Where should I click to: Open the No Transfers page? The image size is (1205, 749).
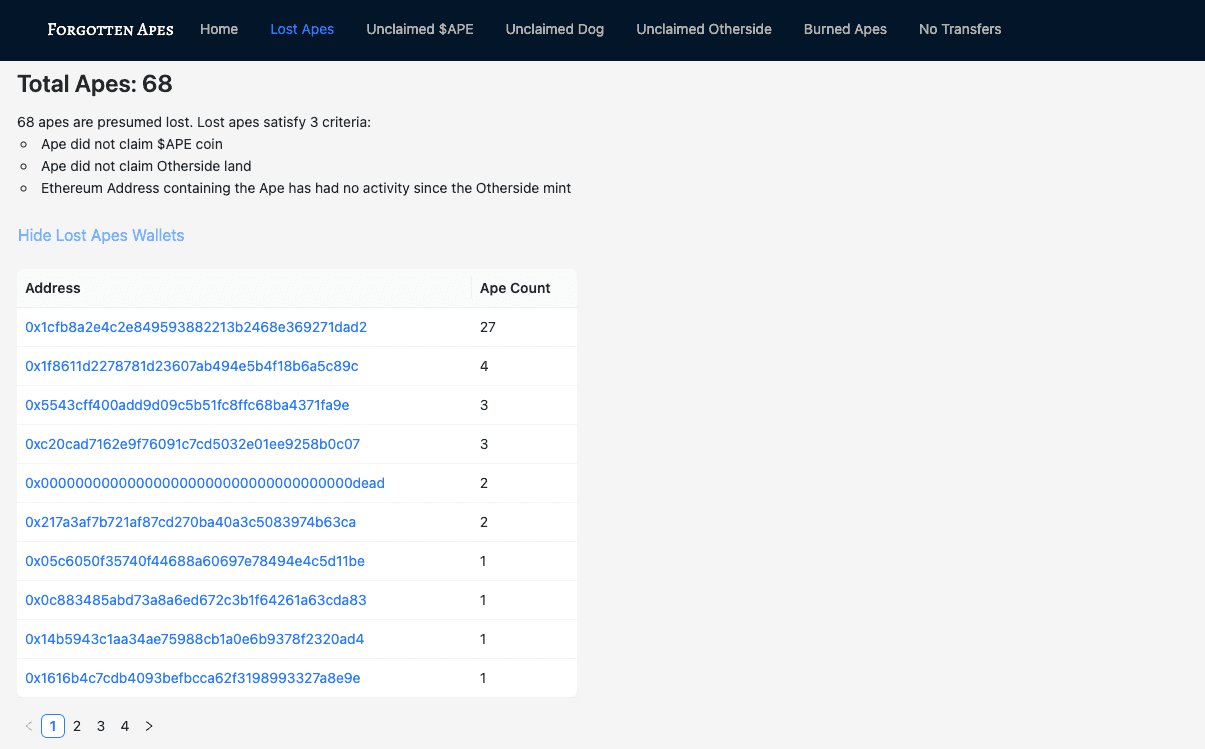point(960,29)
